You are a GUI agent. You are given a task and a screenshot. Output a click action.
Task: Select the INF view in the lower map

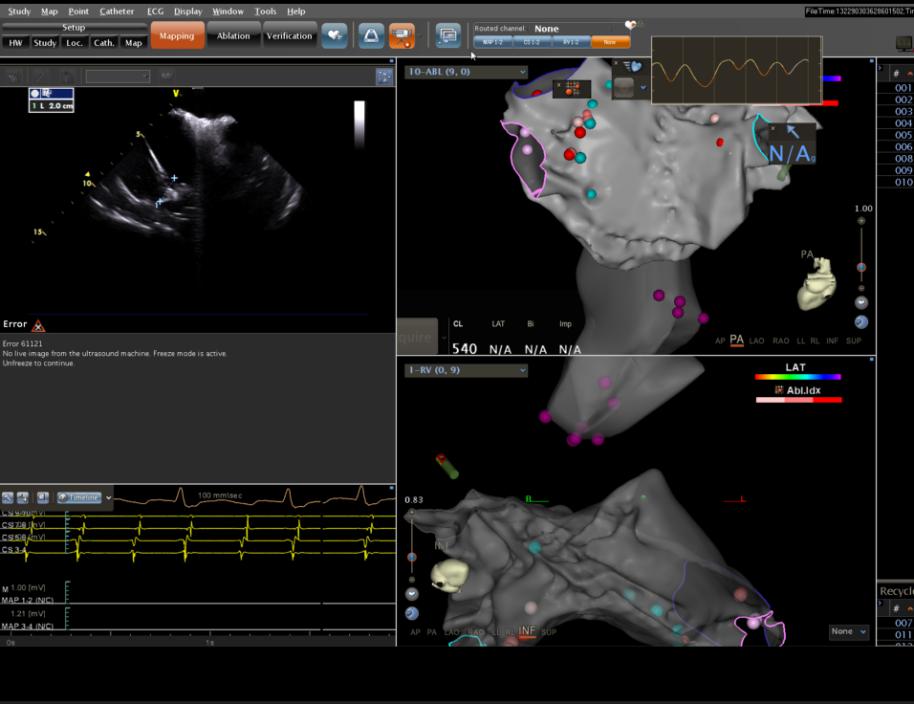tap(527, 632)
